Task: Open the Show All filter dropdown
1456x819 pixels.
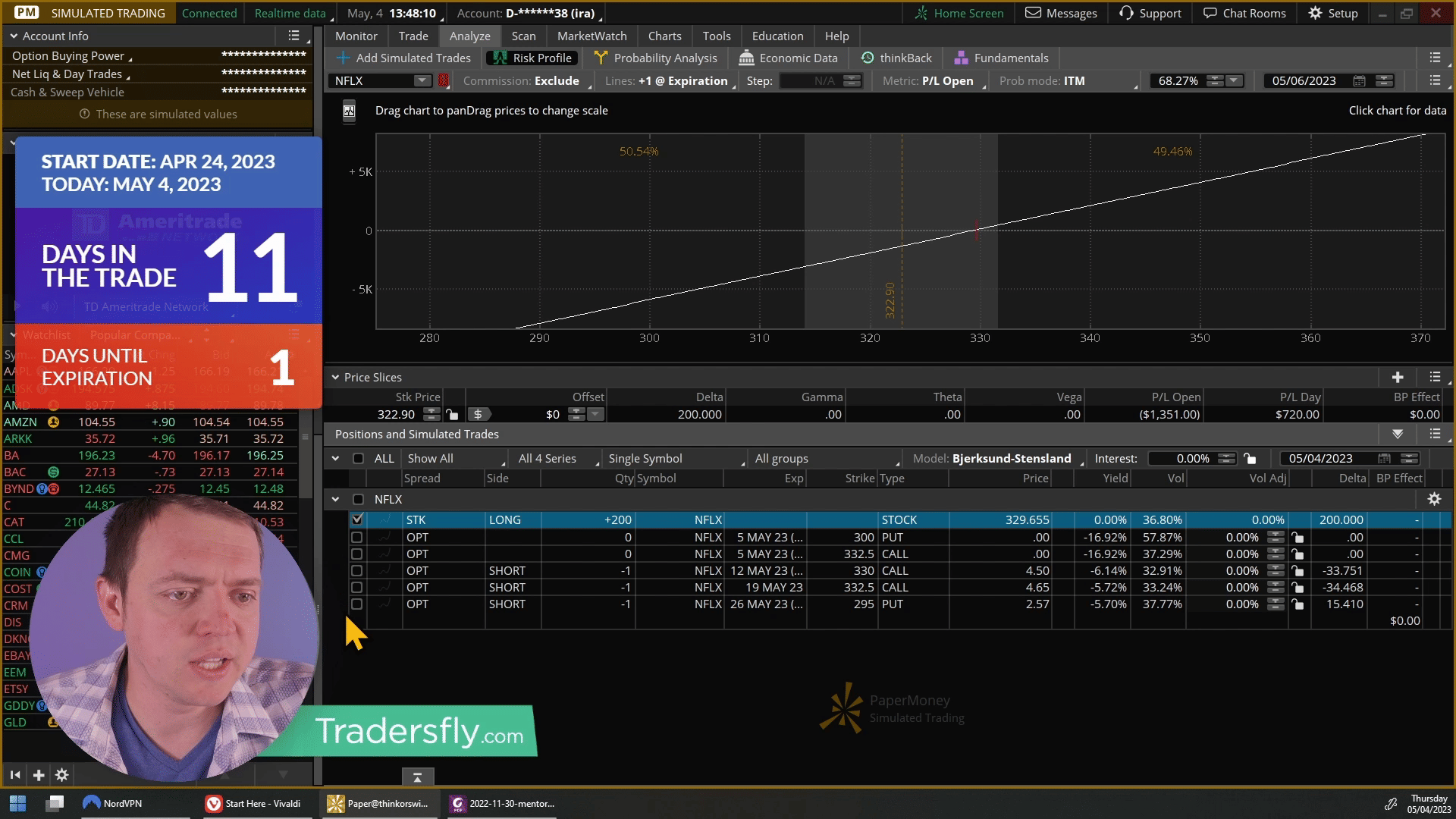Action: pyautogui.click(x=457, y=459)
